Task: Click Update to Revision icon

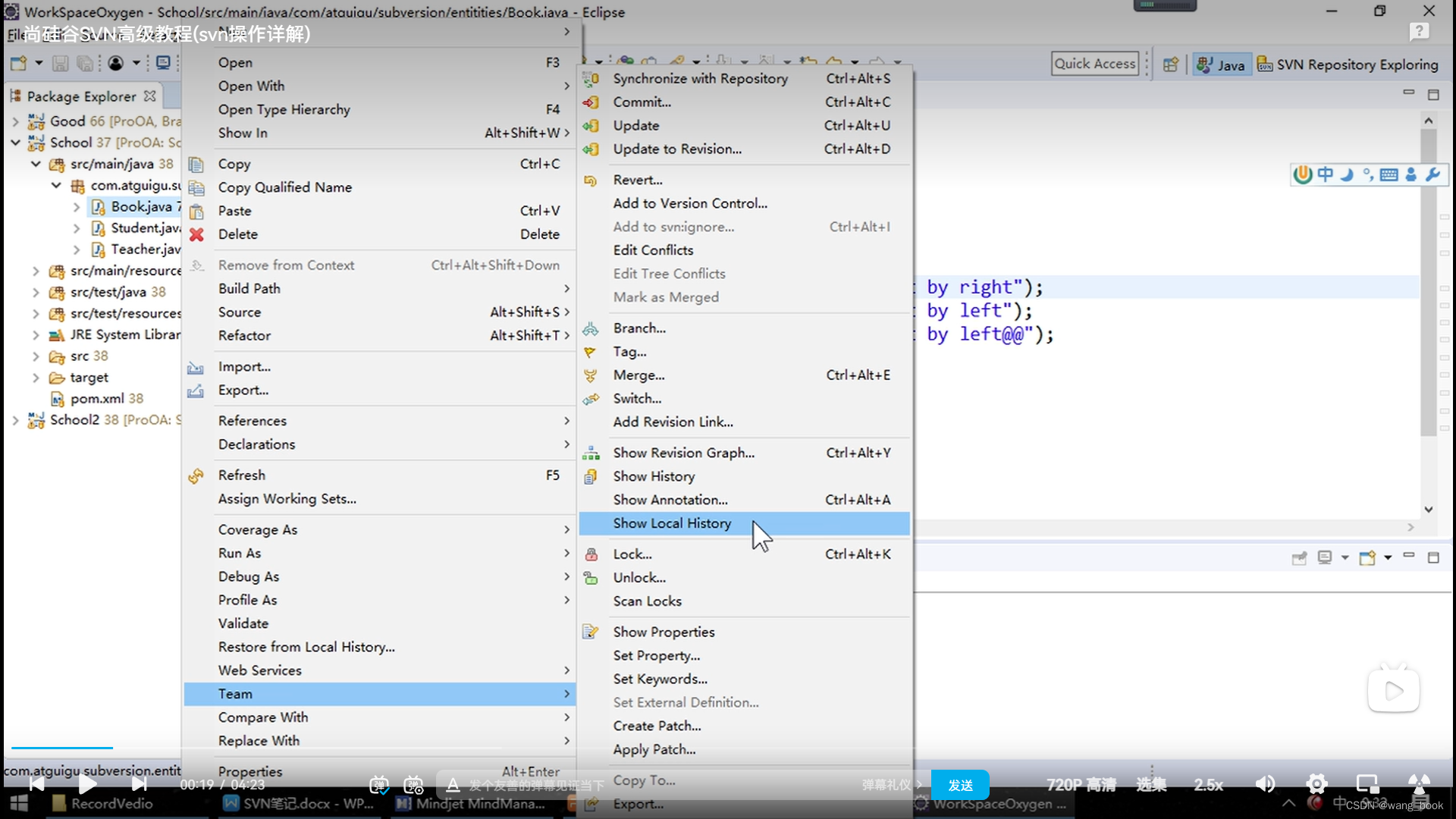Action: (x=591, y=149)
